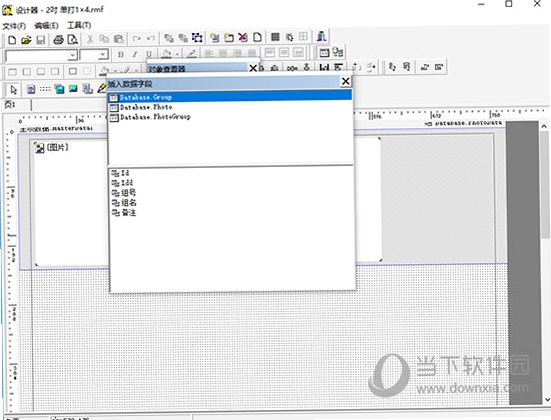Click the red delete page icon
The image size is (551, 420).
click(243, 37)
